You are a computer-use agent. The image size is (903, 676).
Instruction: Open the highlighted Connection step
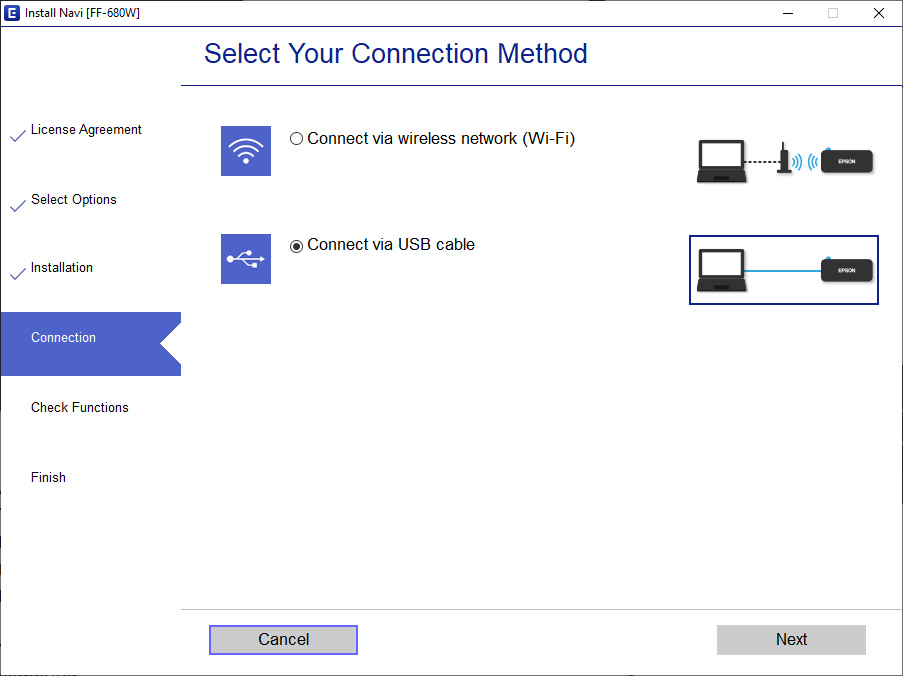click(x=91, y=344)
